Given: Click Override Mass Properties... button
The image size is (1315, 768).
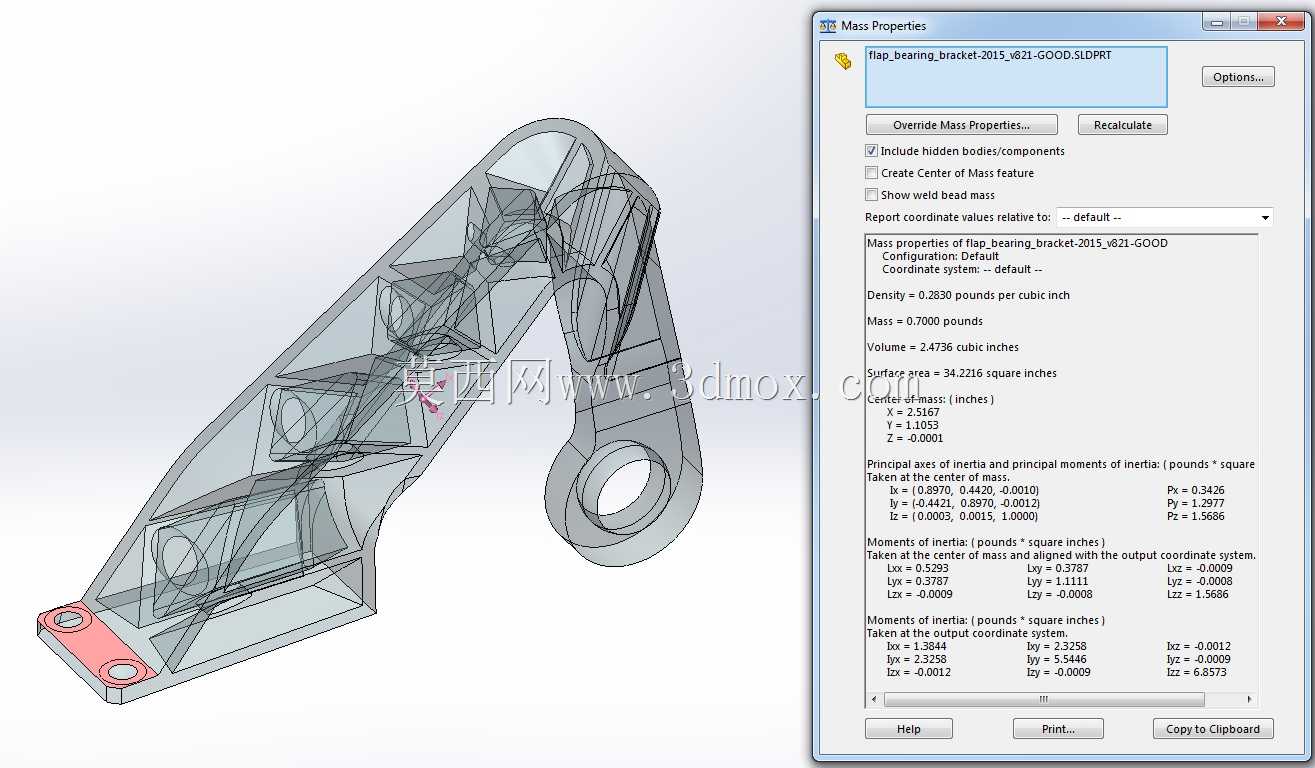Looking at the screenshot, I should [x=961, y=125].
